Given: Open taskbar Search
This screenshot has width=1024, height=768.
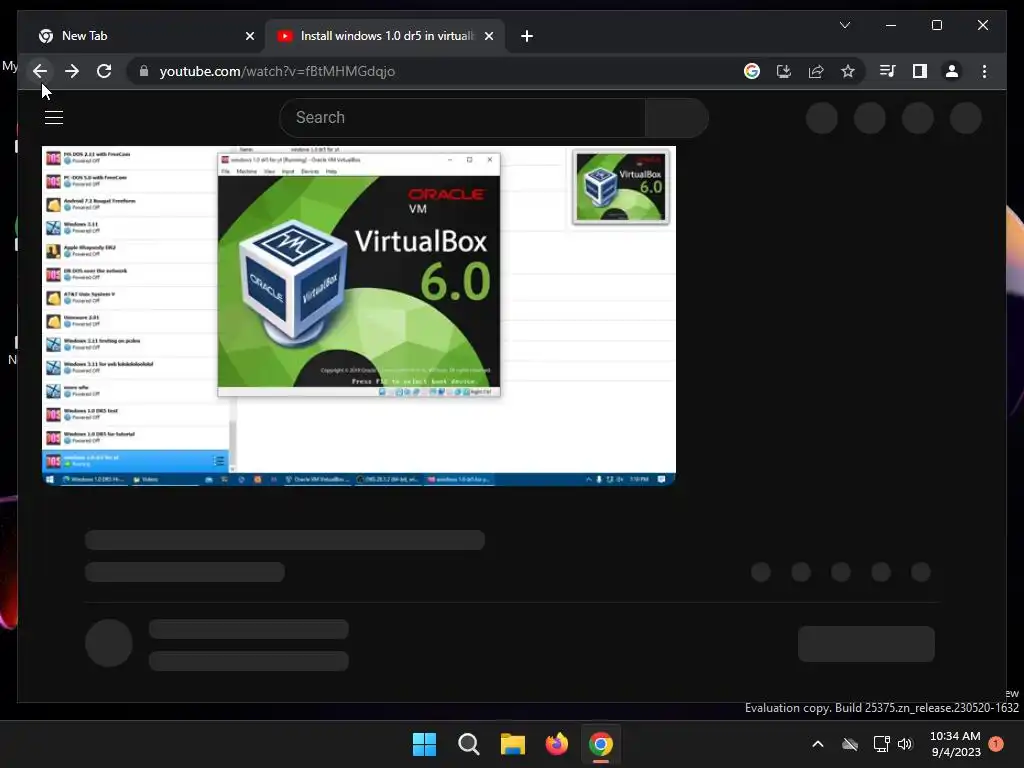Looking at the screenshot, I should (468, 744).
